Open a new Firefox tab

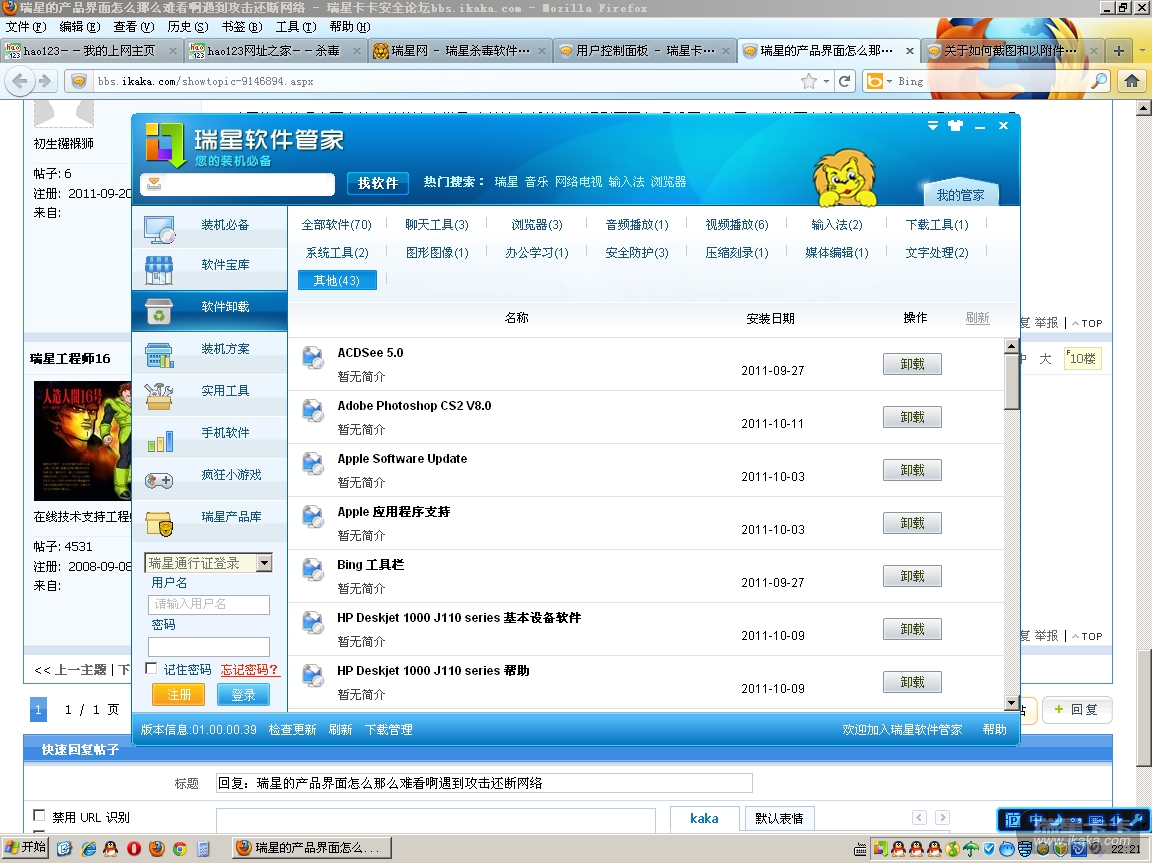click(x=1118, y=51)
